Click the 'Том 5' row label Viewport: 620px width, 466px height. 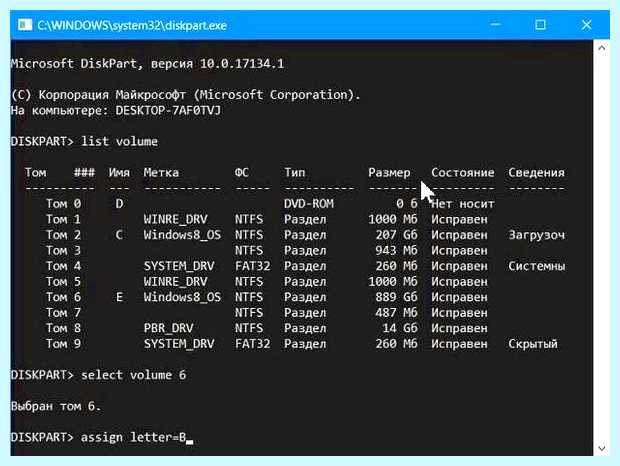(63, 282)
